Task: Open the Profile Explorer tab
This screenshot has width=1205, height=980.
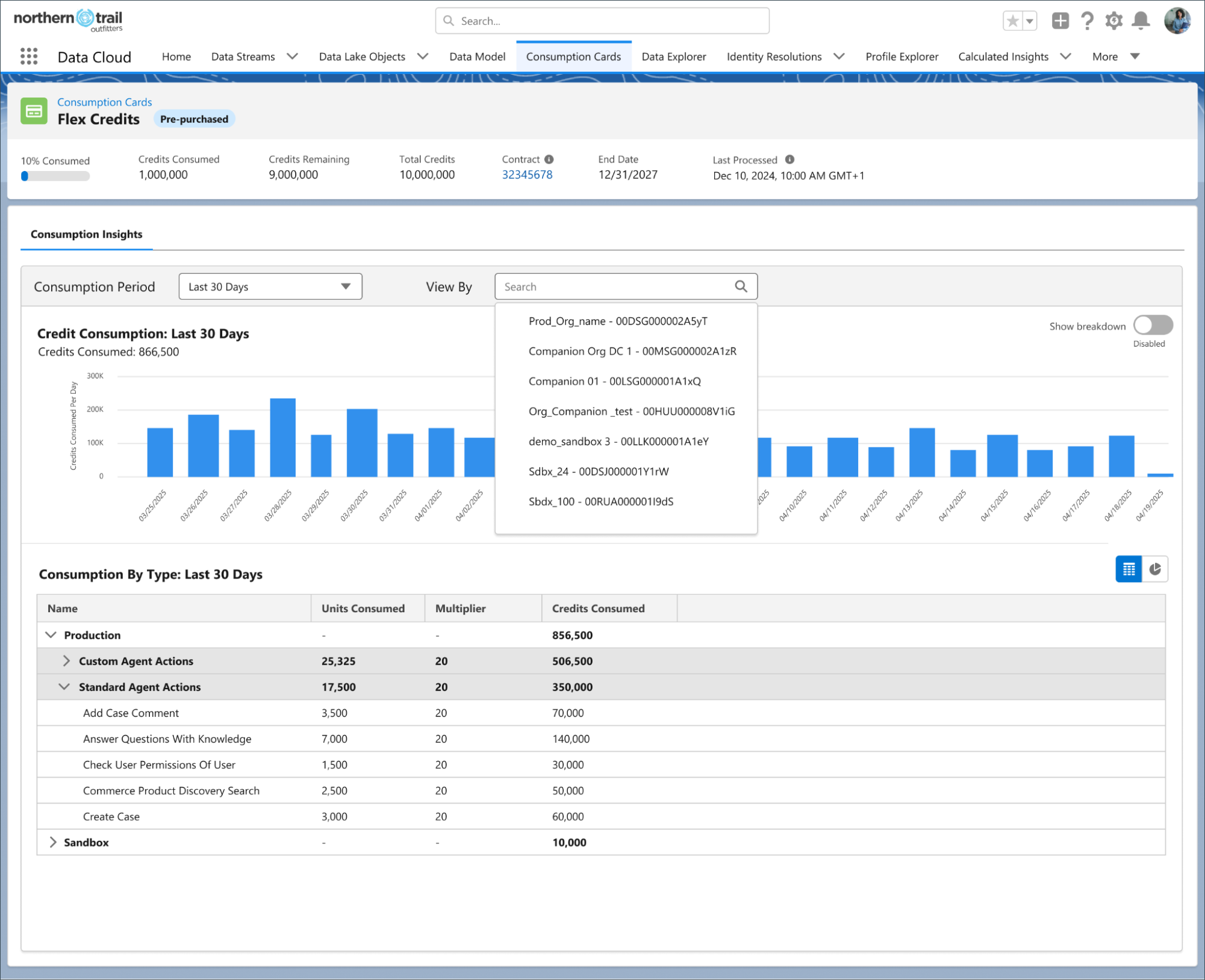Action: point(901,57)
